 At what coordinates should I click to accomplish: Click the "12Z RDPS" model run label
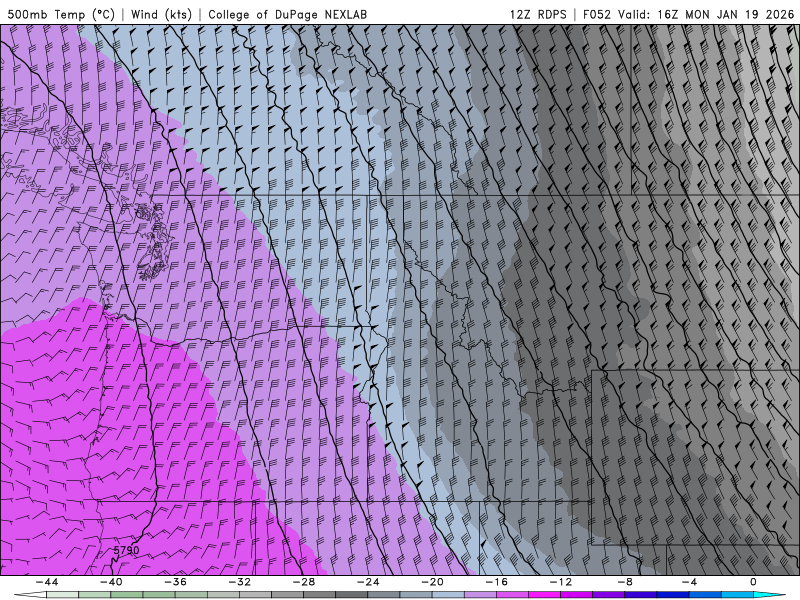pyautogui.click(x=538, y=14)
